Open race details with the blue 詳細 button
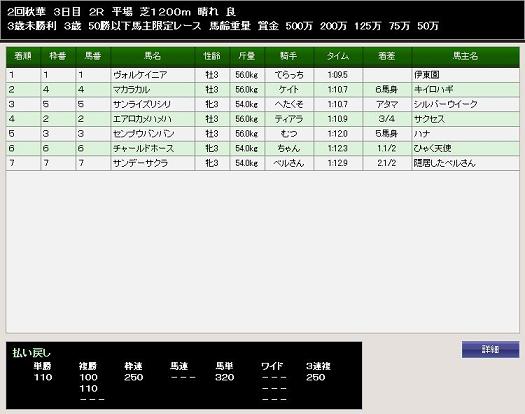 pyautogui.click(x=491, y=349)
